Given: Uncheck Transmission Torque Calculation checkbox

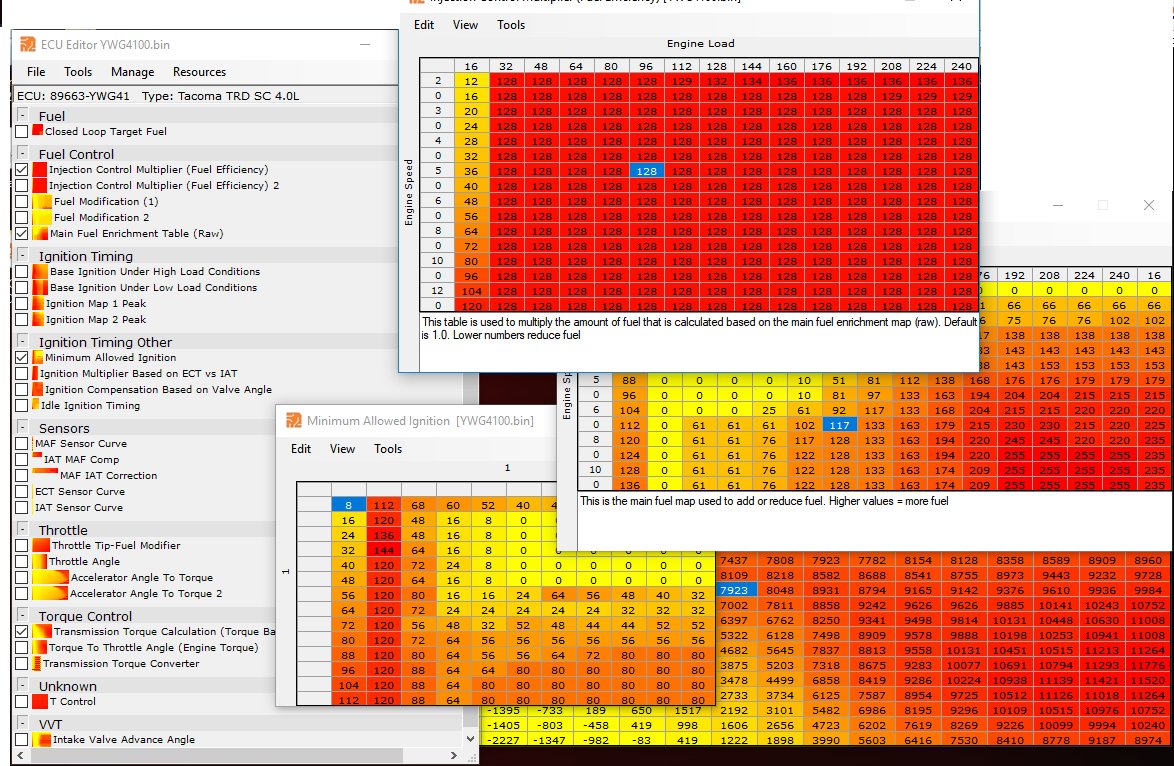Looking at the screenshot, I should [22, 632].
